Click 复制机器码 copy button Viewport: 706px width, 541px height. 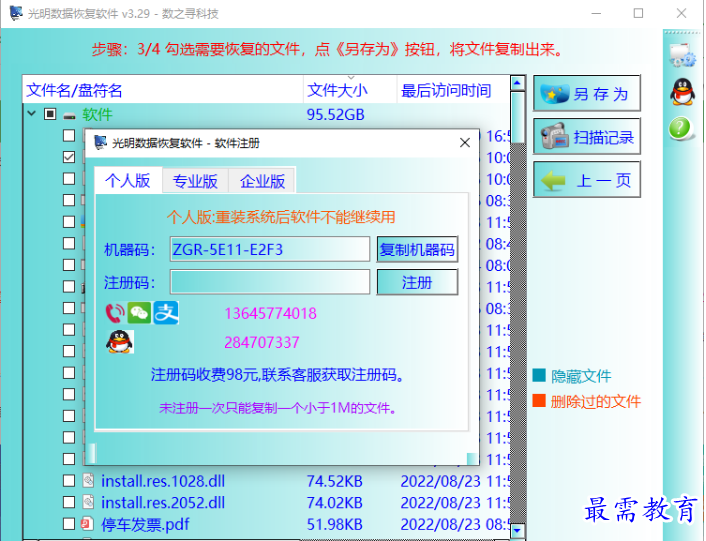click(x=417, y=249)
